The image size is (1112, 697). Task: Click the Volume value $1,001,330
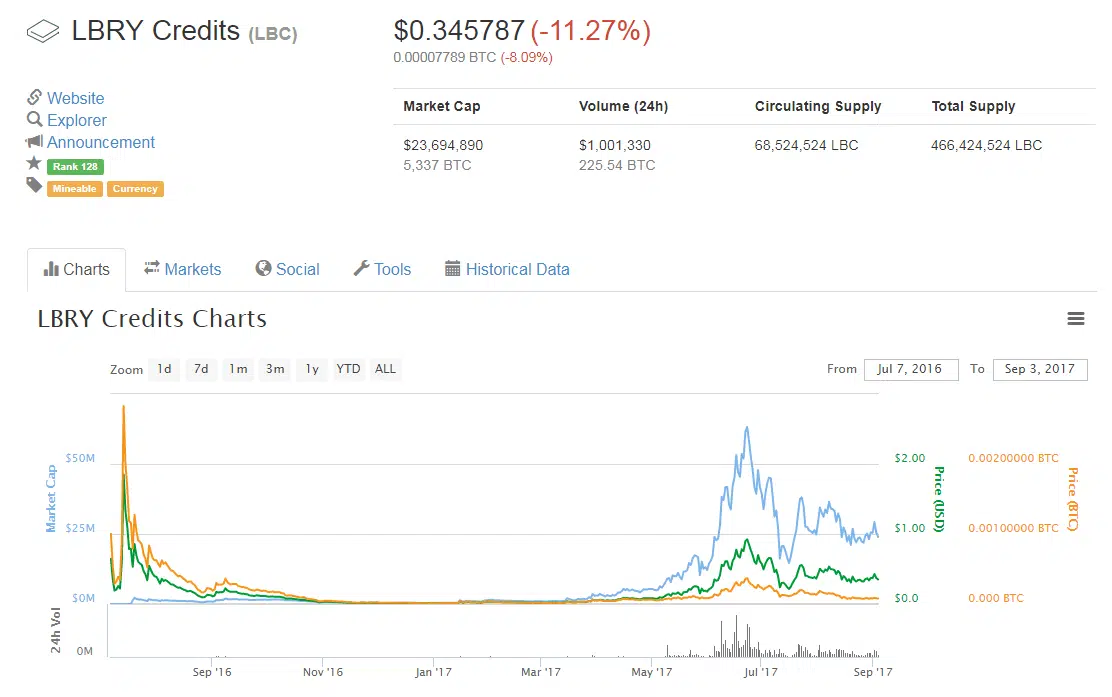pos(615,145)
